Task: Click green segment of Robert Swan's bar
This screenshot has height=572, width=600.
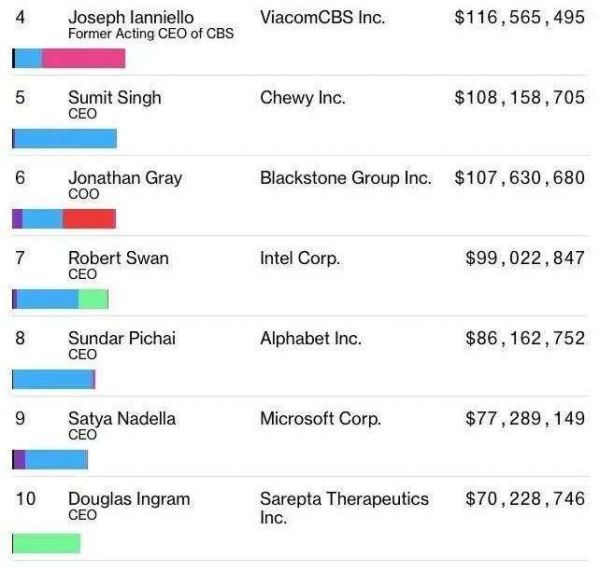Action: coord(93,299)
